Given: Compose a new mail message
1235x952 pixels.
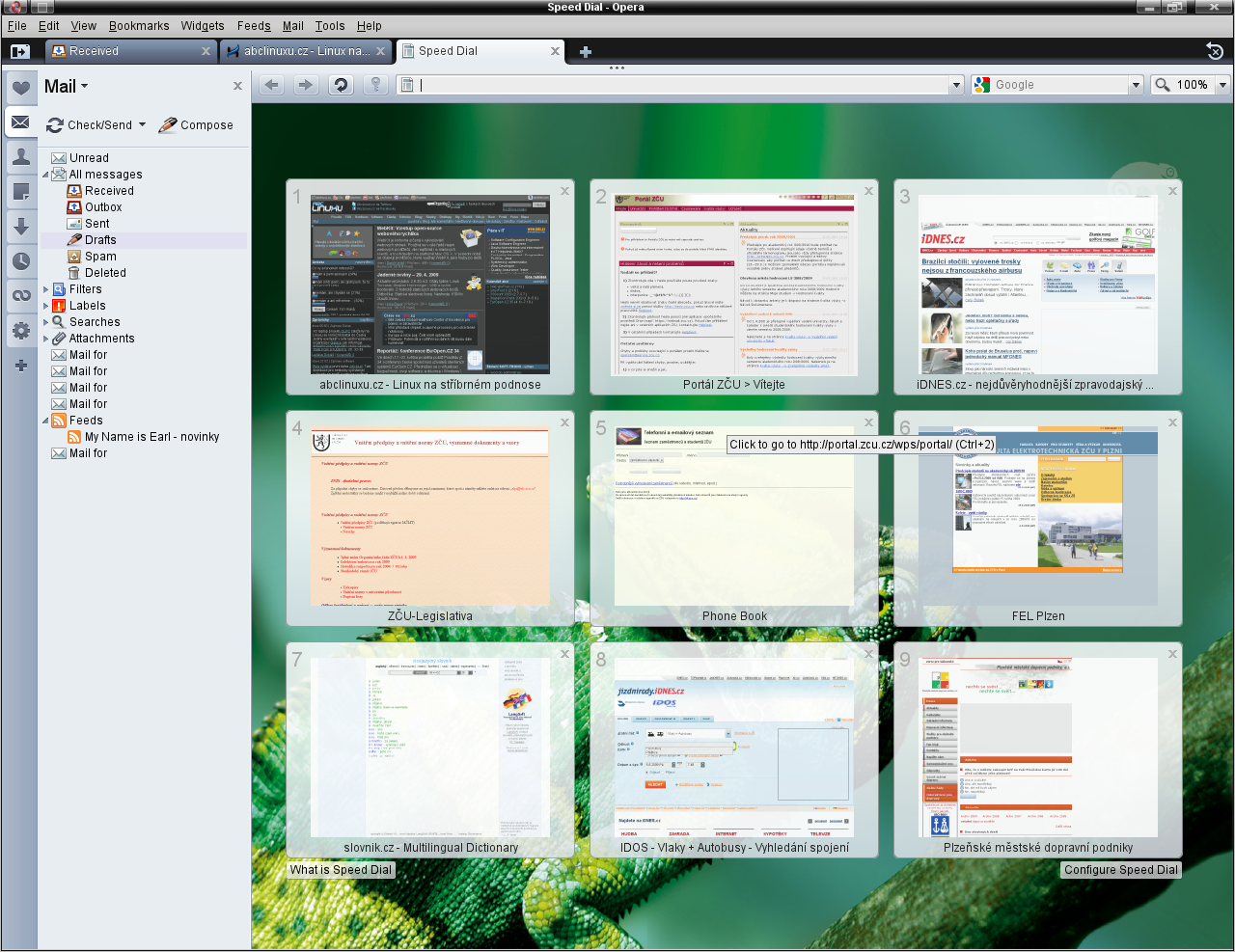Looking at the screenshot, I should (x=195, y=125).
